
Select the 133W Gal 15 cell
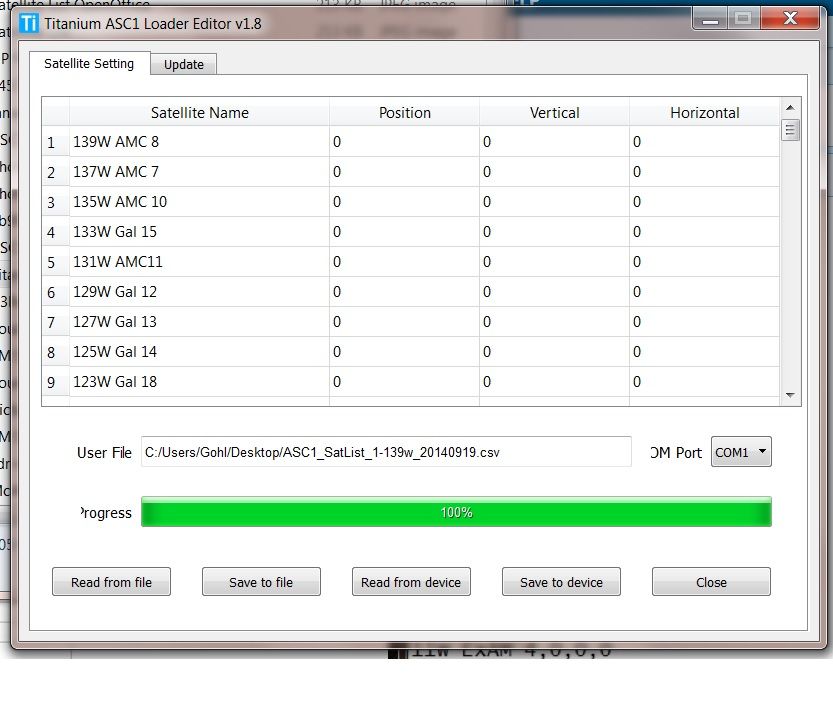point(199,232)
